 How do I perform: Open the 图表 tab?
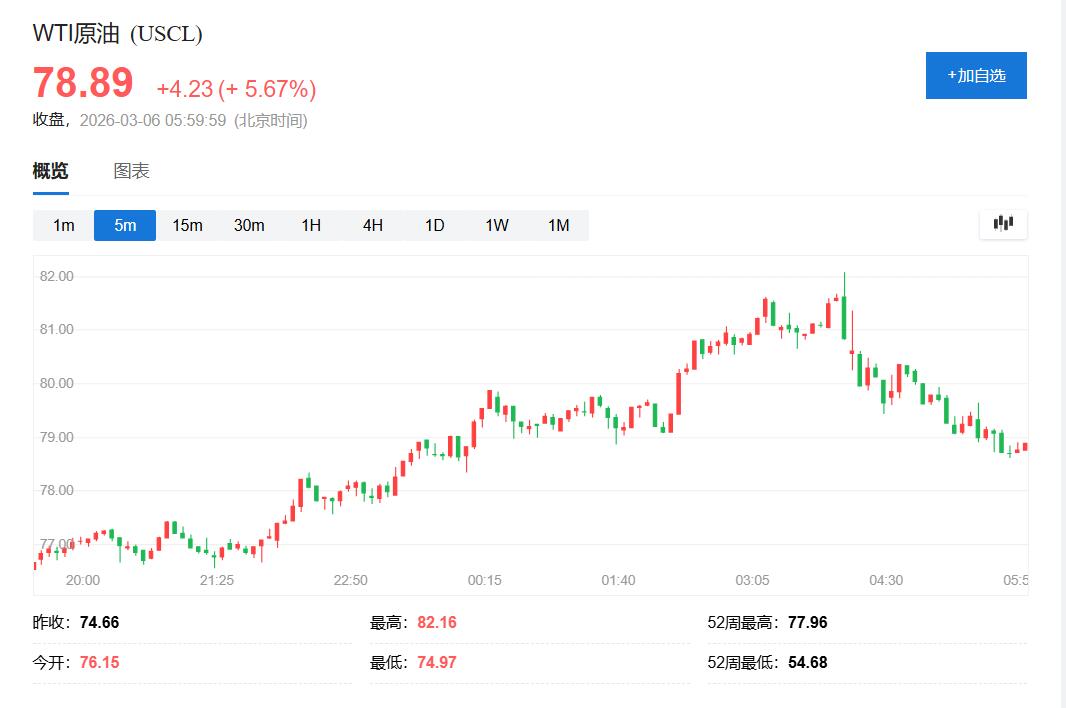coord(131,171)
